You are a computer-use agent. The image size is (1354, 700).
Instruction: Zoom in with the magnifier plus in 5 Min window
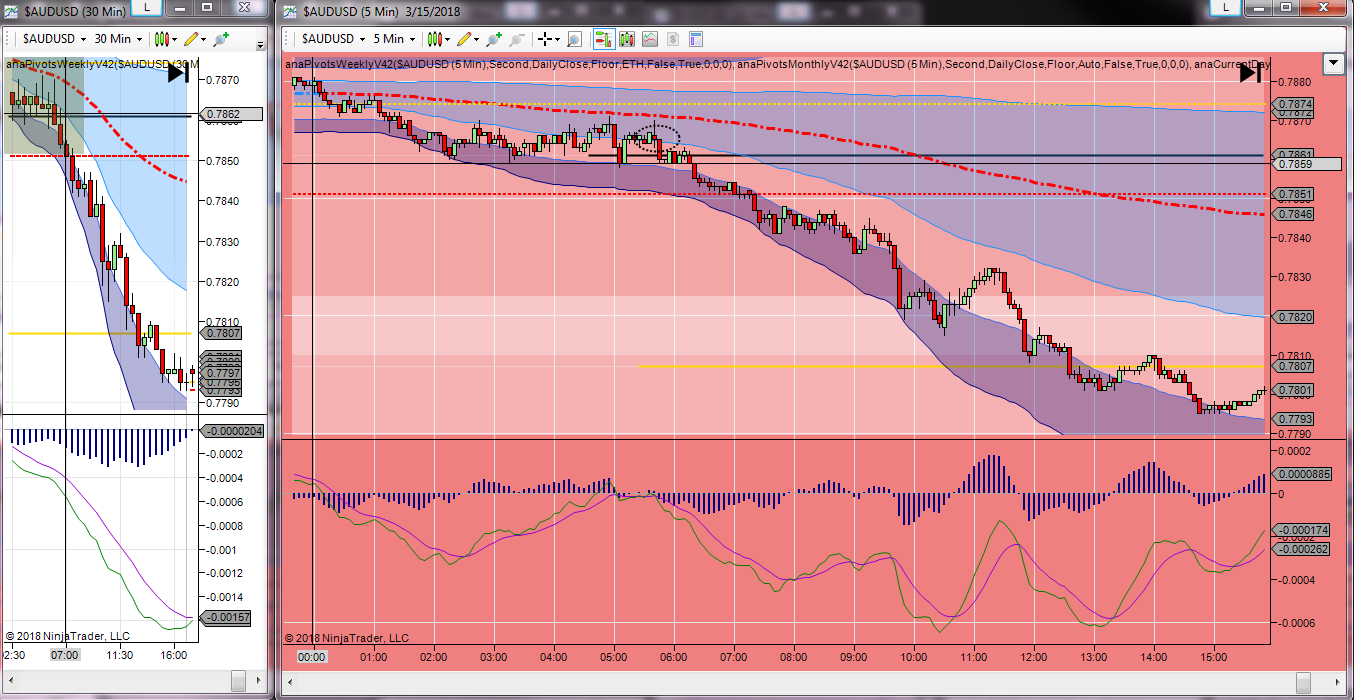(493, 39)
